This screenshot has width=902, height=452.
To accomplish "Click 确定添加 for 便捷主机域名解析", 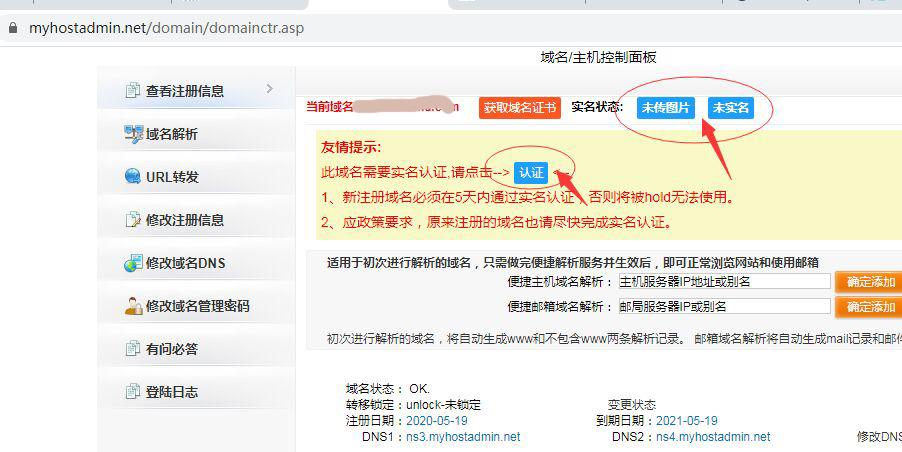I will (x=870, y=282).
